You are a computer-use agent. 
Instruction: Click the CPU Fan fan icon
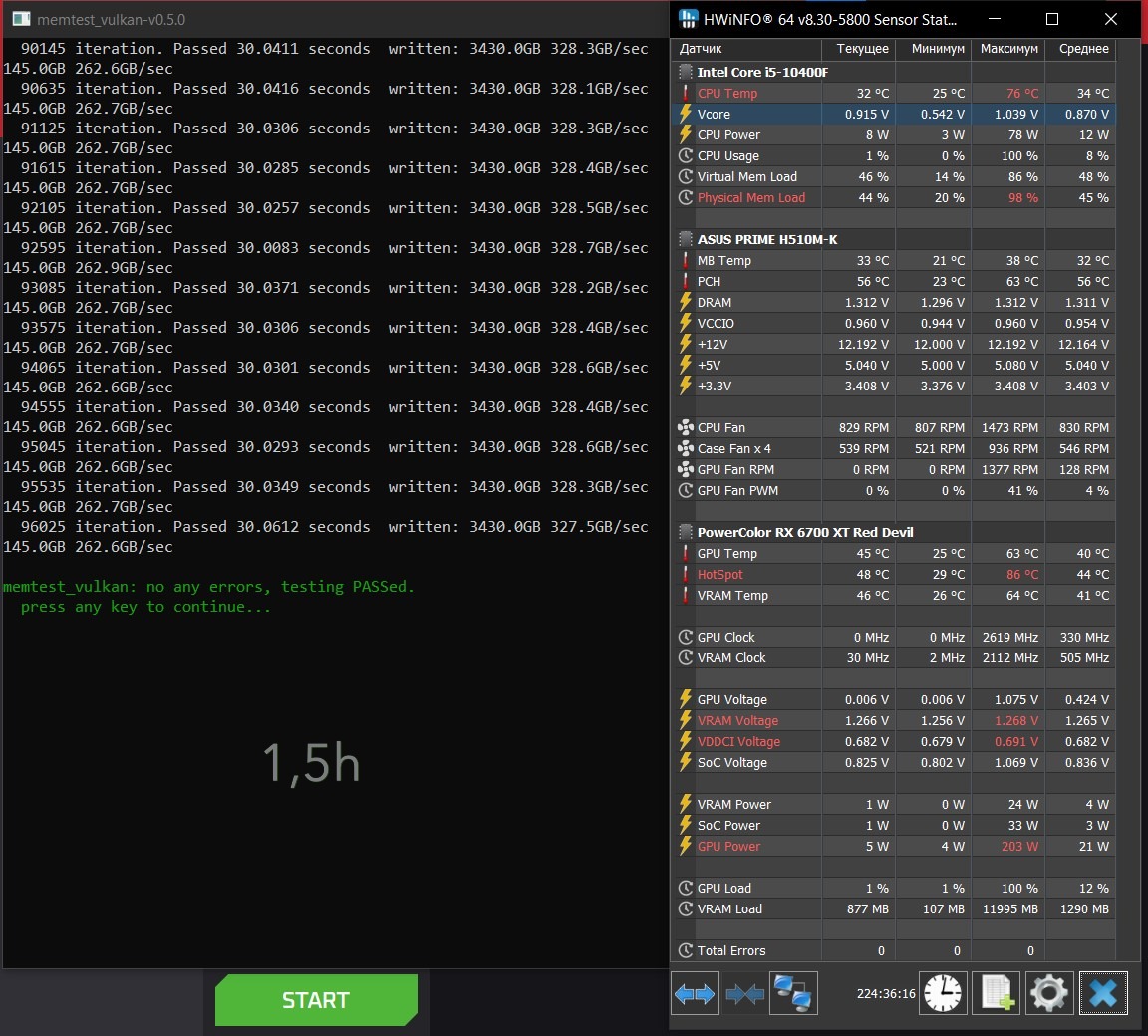686,427
